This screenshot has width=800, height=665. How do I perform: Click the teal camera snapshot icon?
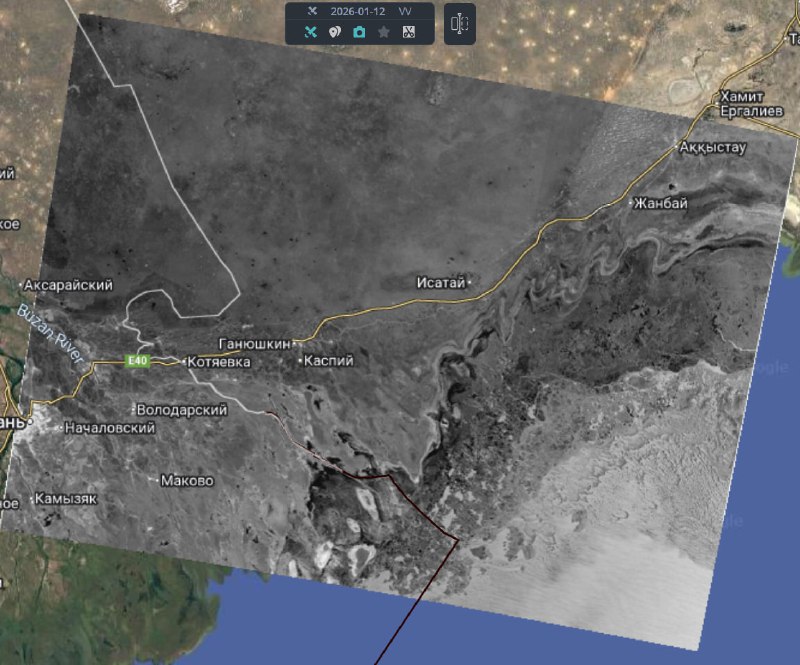click(x=359, y=32)
